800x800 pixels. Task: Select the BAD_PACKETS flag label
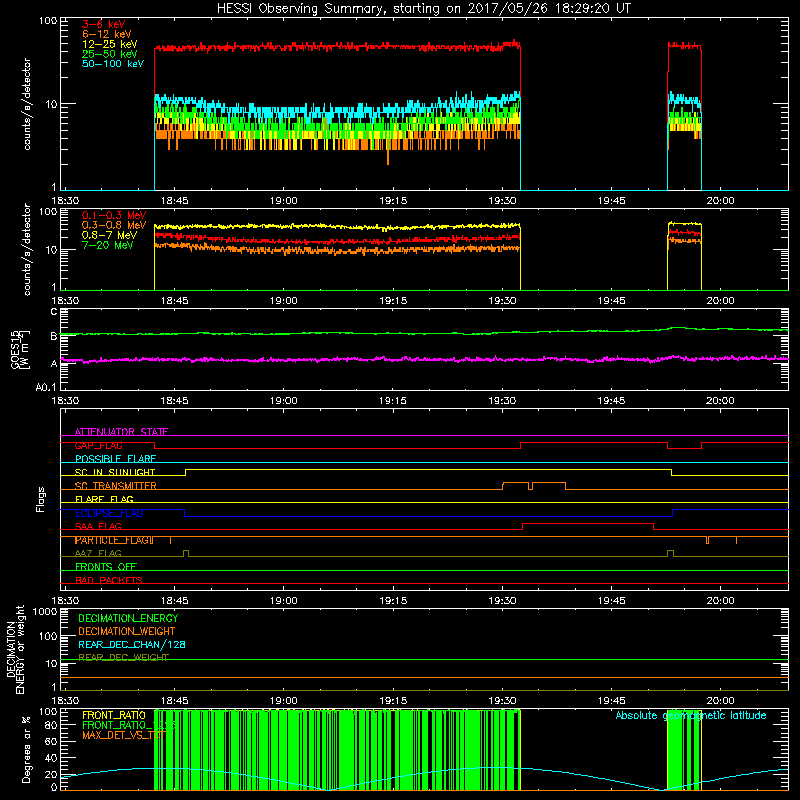tap(109, 580)
